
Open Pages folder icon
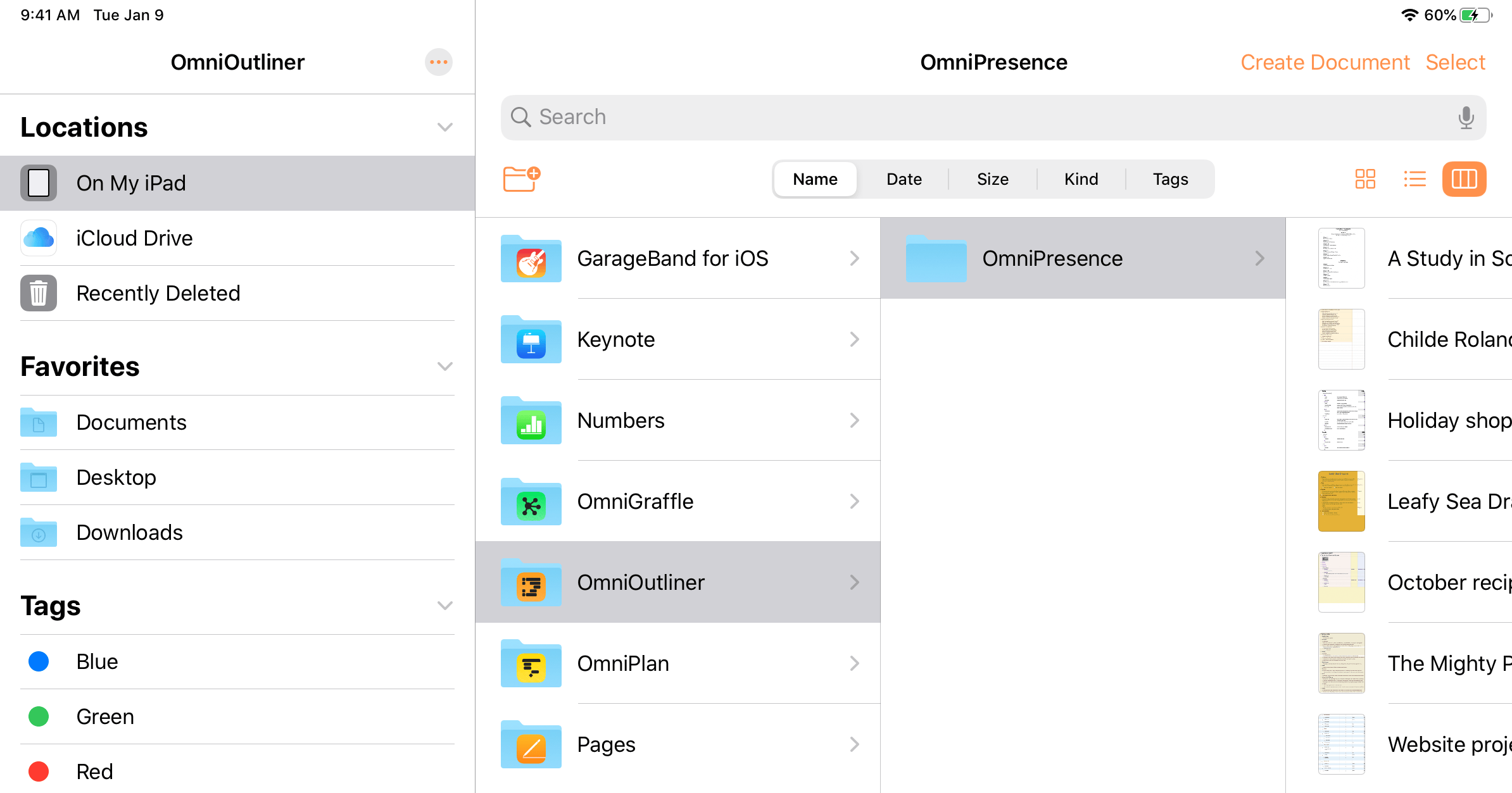pyautogui.click(x=531, y=744)
